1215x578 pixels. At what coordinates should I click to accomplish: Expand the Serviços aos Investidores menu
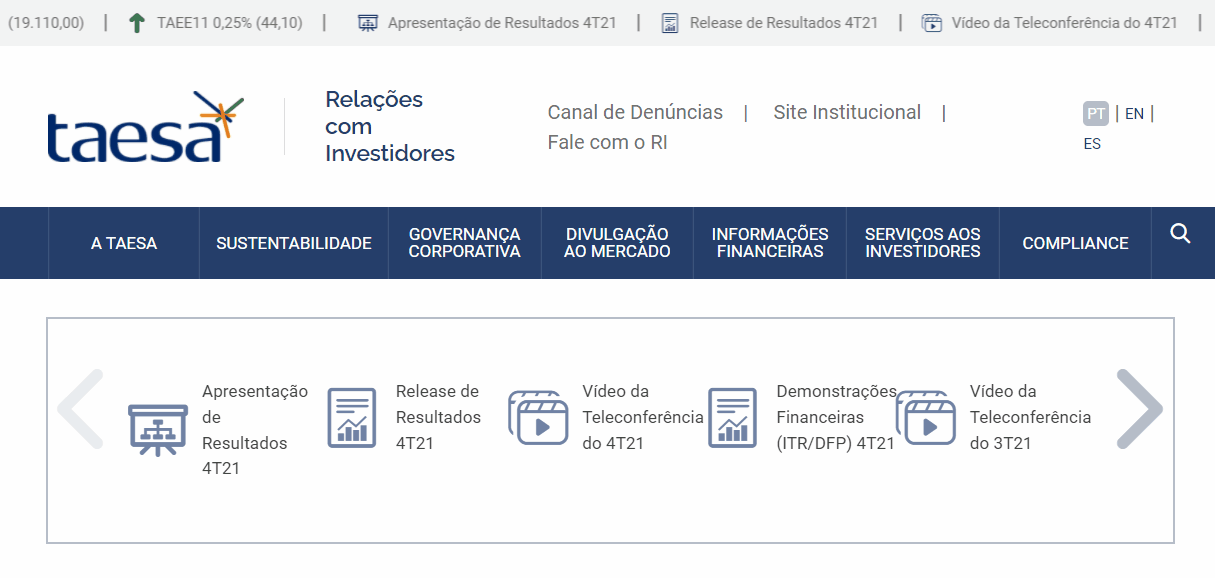[x=922, y=243]
